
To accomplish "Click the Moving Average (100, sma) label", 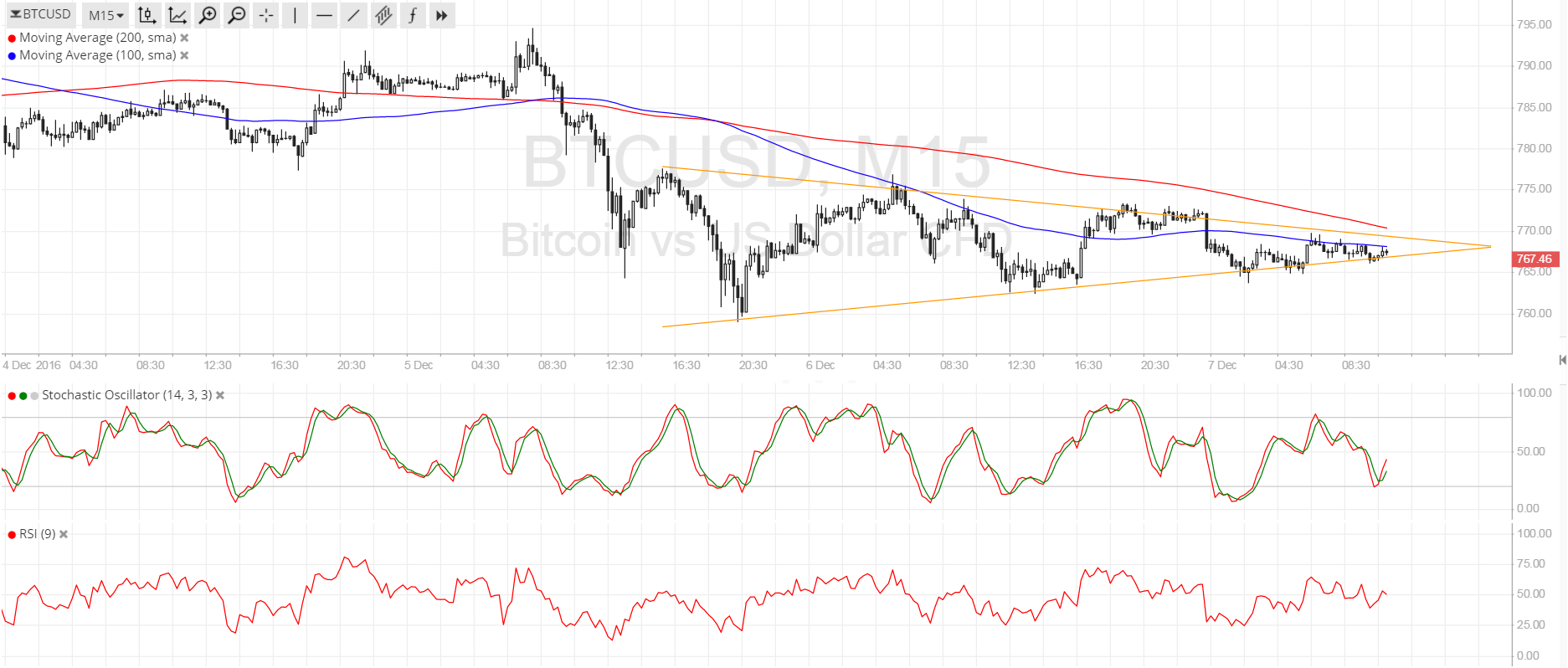I will (x=98, y=55).
